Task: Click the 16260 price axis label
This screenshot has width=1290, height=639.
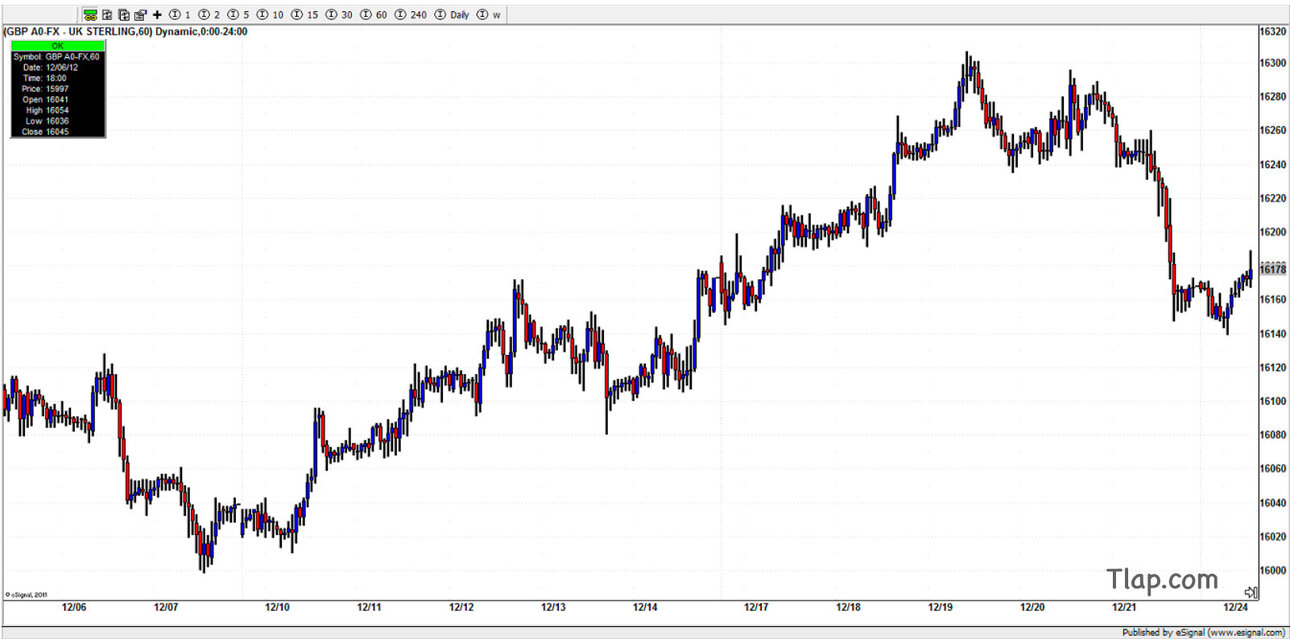Action: pyautogui.click(x=1272, y=131)
